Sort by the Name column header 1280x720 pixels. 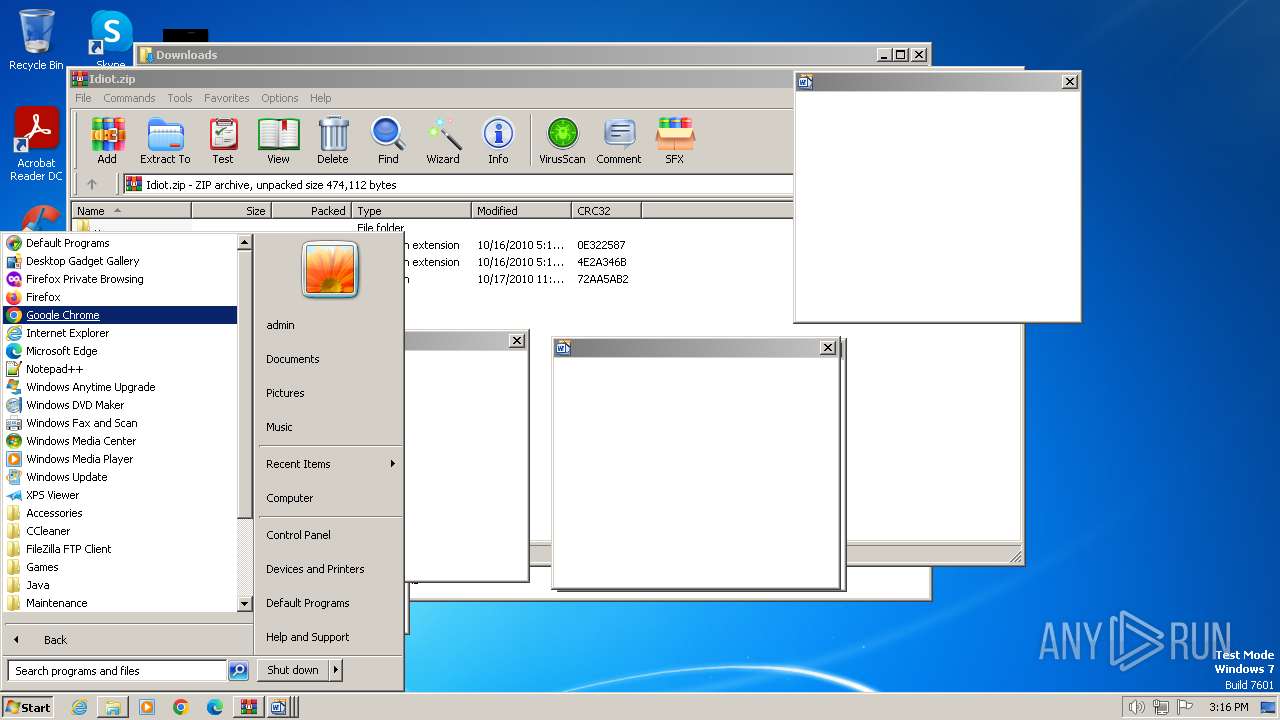click(131, 211)
